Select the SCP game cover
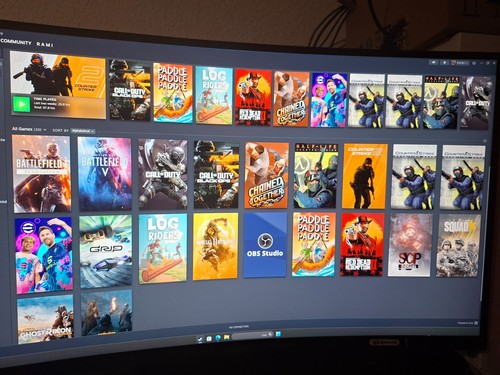This screenshot has width=500, height=375. (x=410, y=245)
